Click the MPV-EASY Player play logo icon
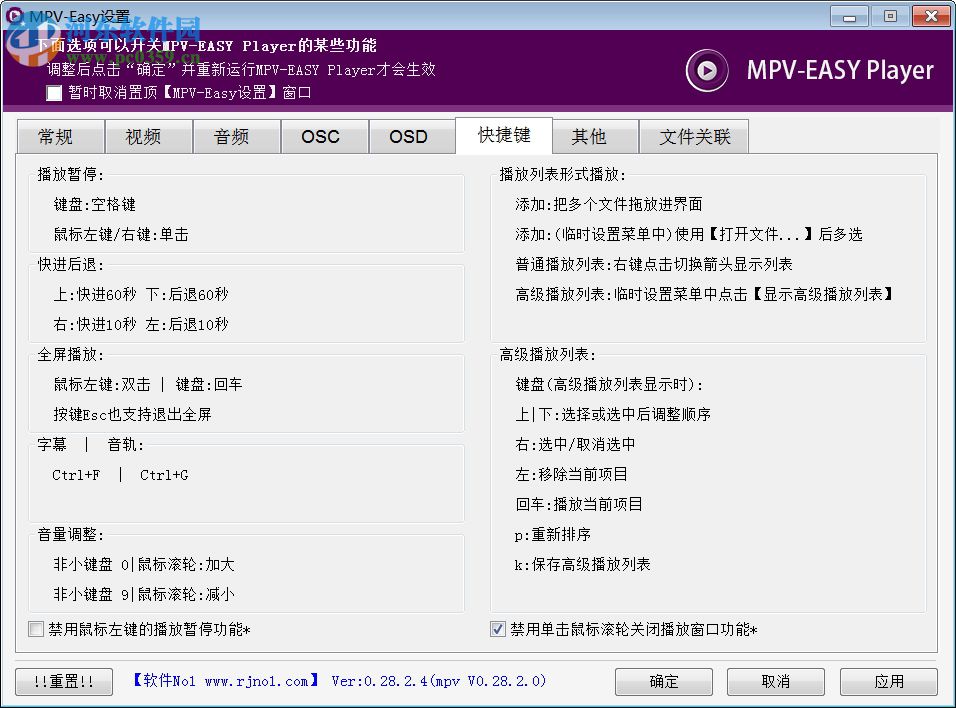 707,71
